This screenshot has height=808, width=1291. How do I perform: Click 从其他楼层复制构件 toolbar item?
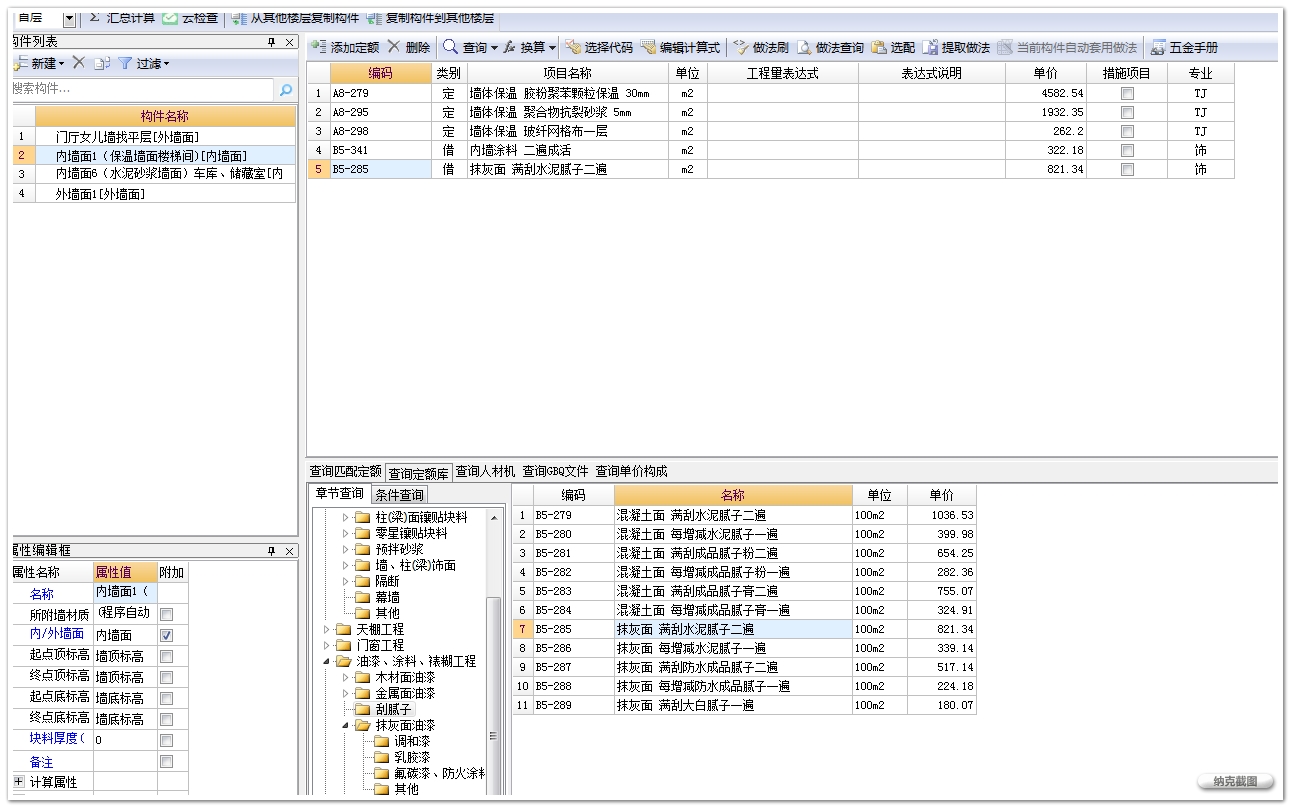tap(295, 18)
